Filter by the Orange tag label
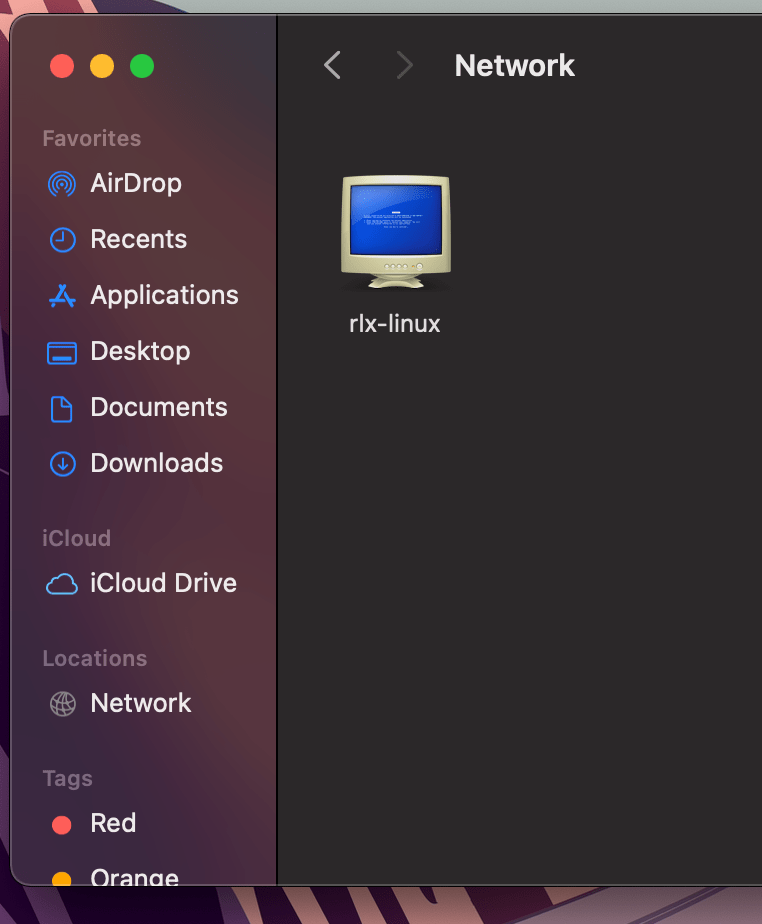This screenshot has height=924, width=762. click(134, 877)
